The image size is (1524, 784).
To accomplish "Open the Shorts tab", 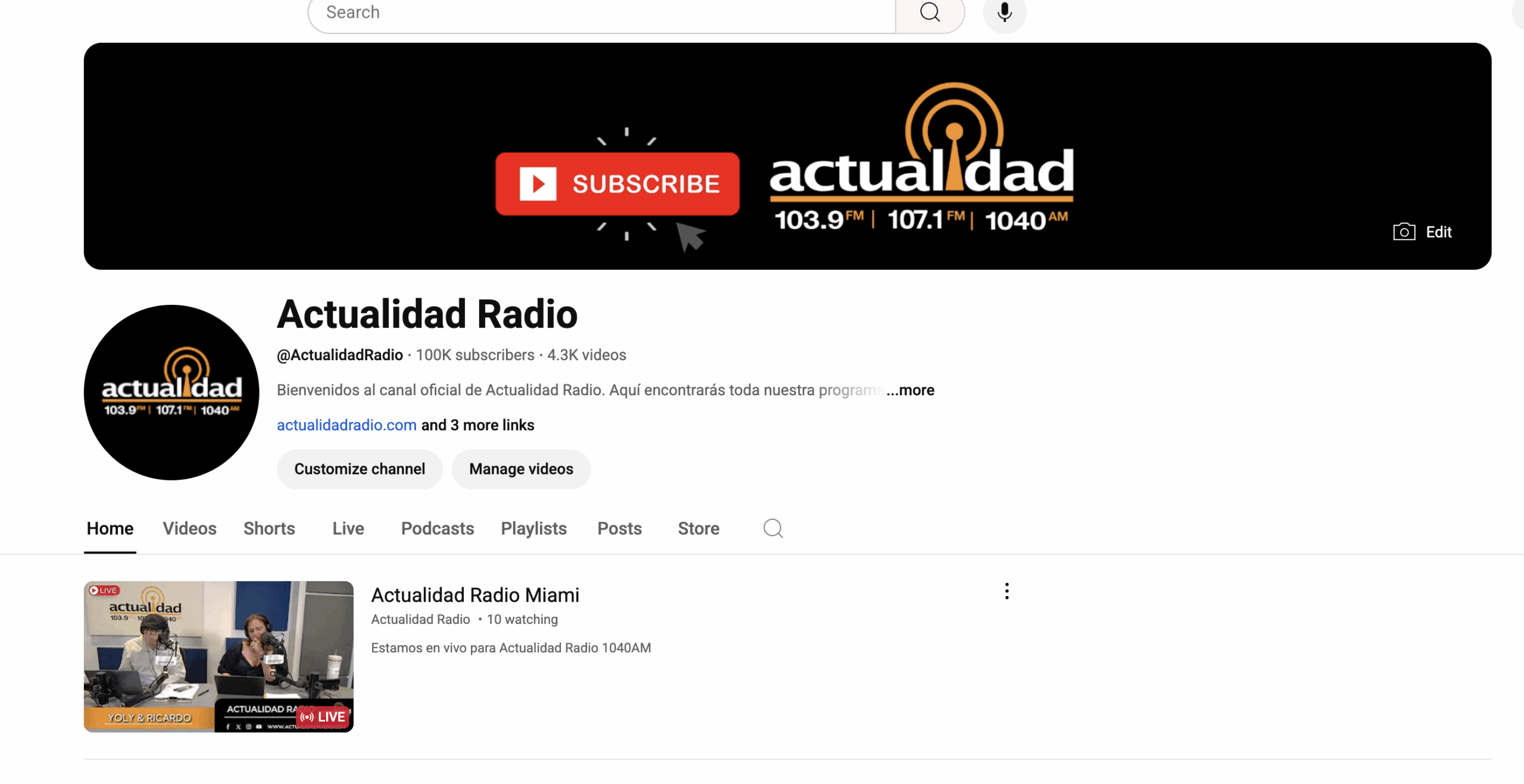I will coord(269,529).
